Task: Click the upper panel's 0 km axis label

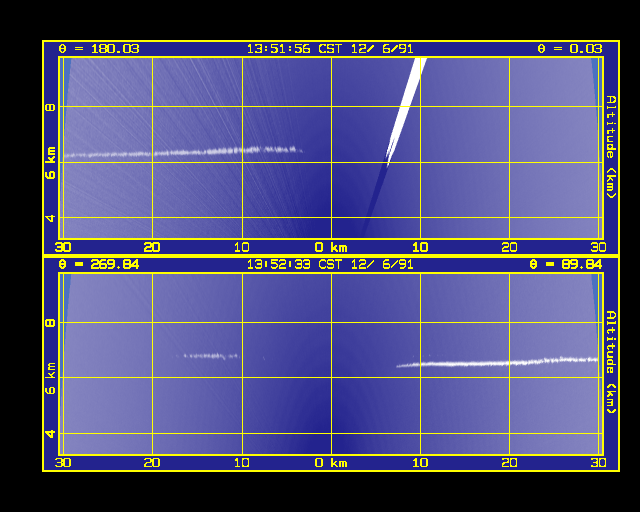Action: 331,247
